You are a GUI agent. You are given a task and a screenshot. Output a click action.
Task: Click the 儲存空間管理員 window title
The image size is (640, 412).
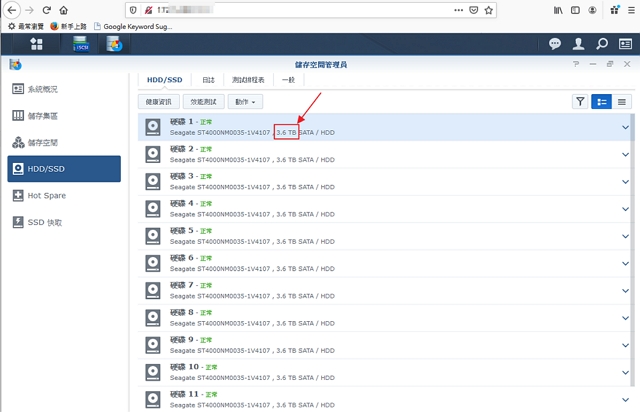click(321, 65)
